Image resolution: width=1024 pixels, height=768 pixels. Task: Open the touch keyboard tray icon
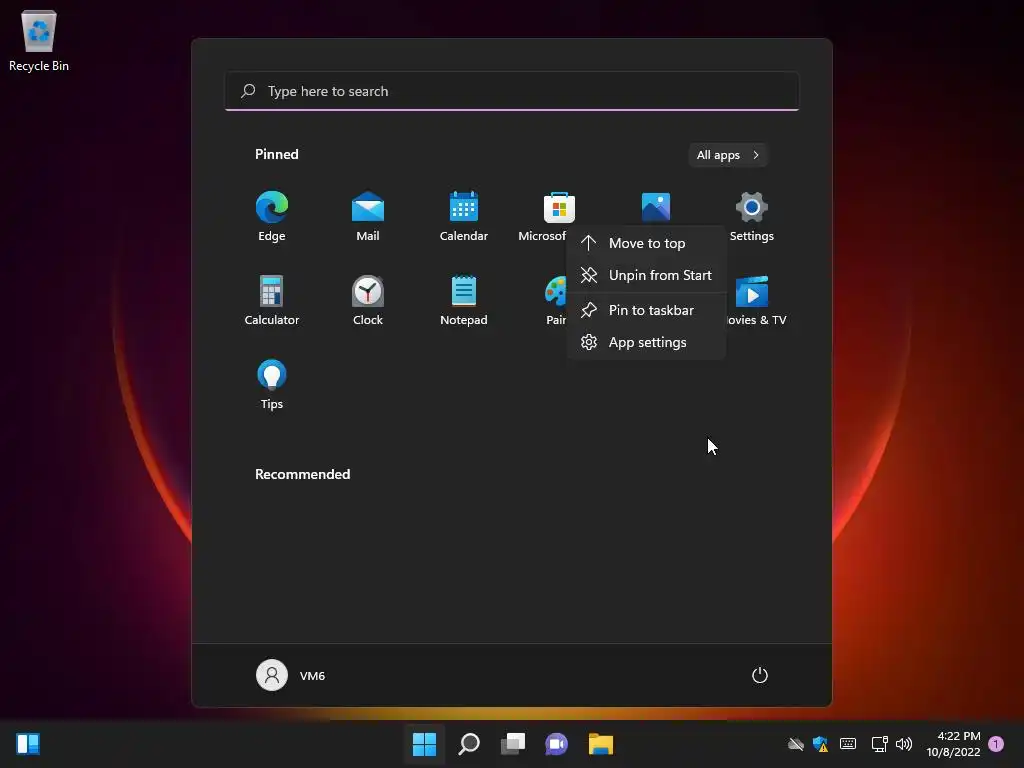click(848, 744)
